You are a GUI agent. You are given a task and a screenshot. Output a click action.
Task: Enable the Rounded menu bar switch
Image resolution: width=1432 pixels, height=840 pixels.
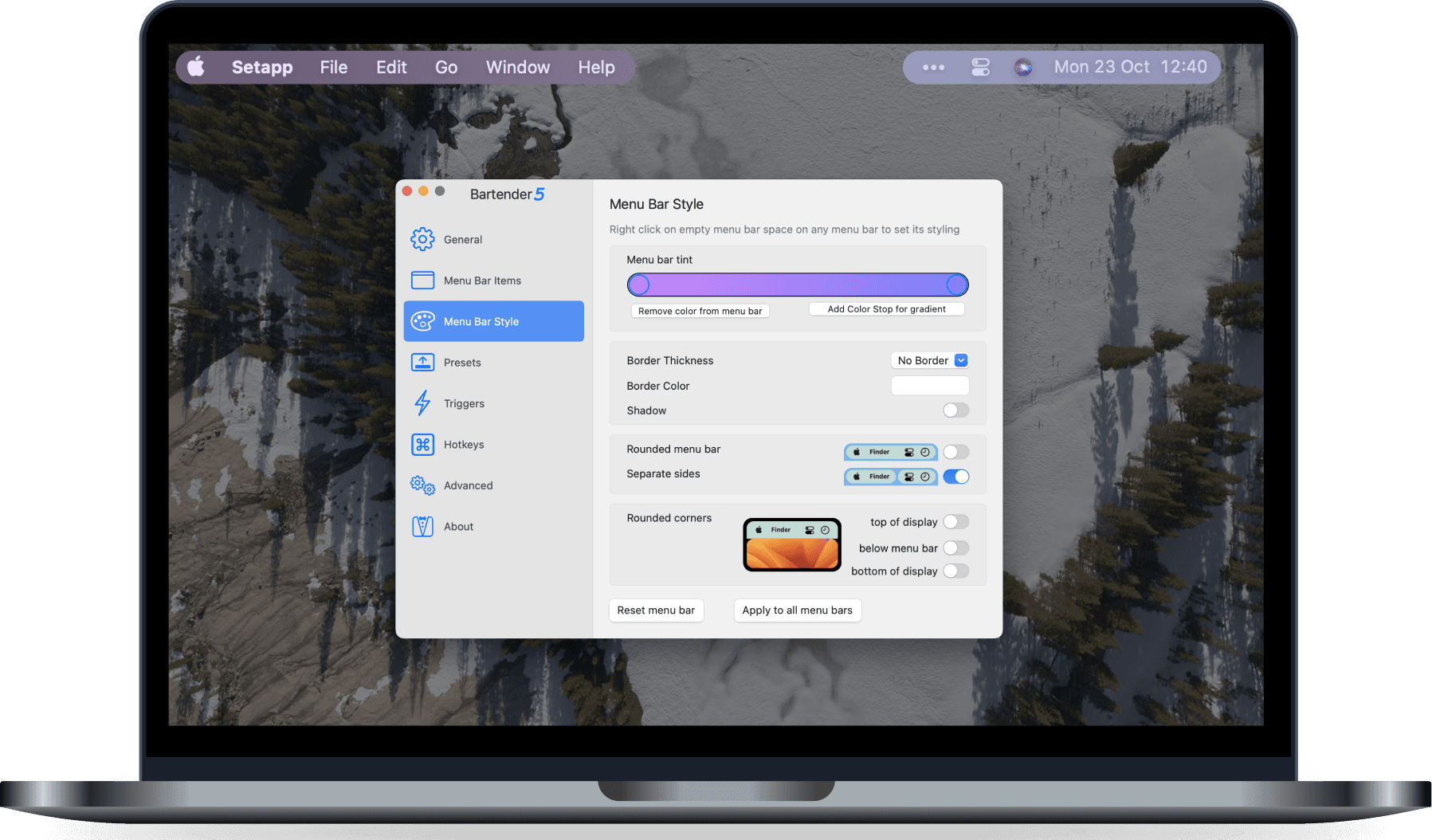956,452
